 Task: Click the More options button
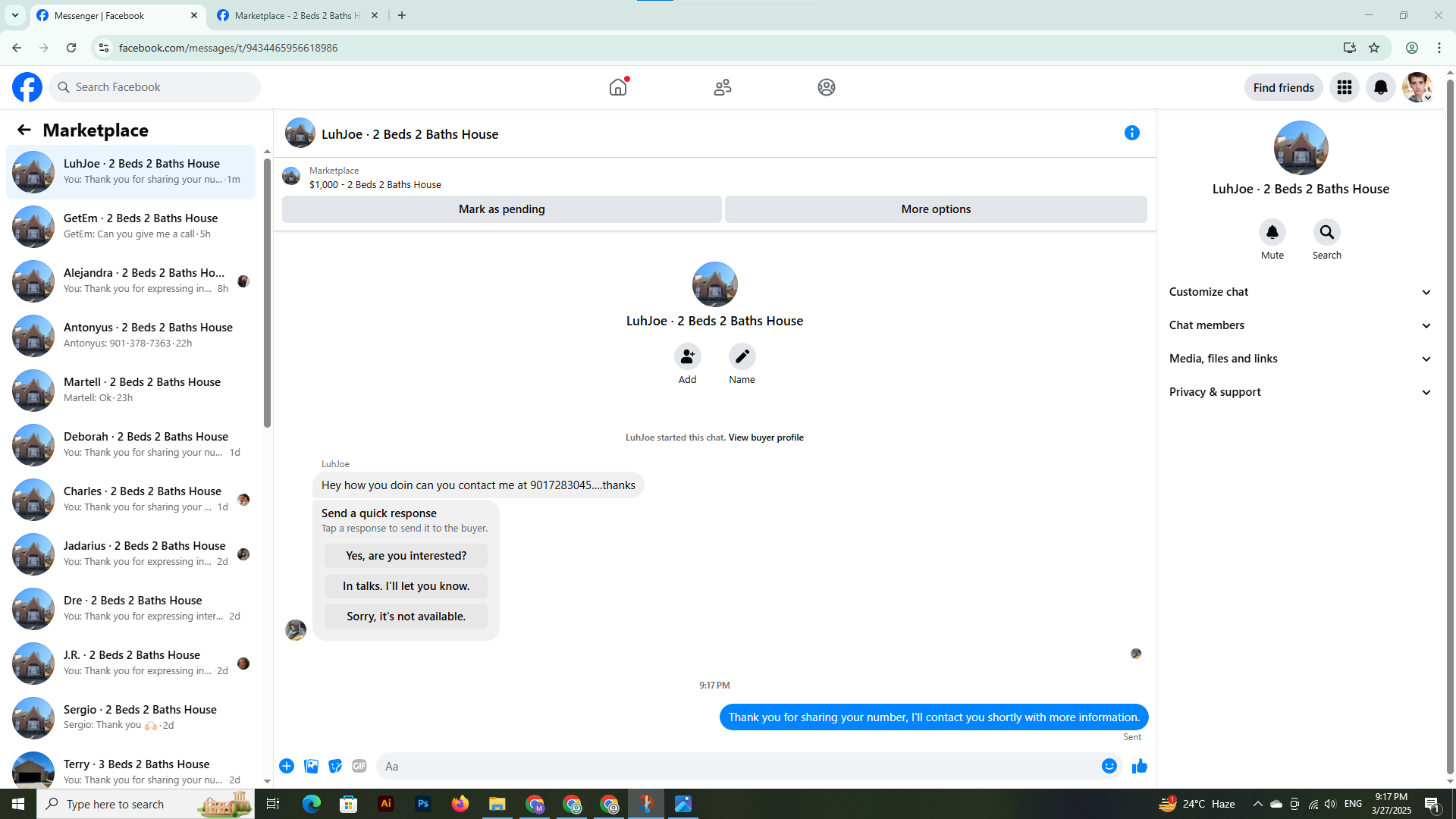coord(936,209)
